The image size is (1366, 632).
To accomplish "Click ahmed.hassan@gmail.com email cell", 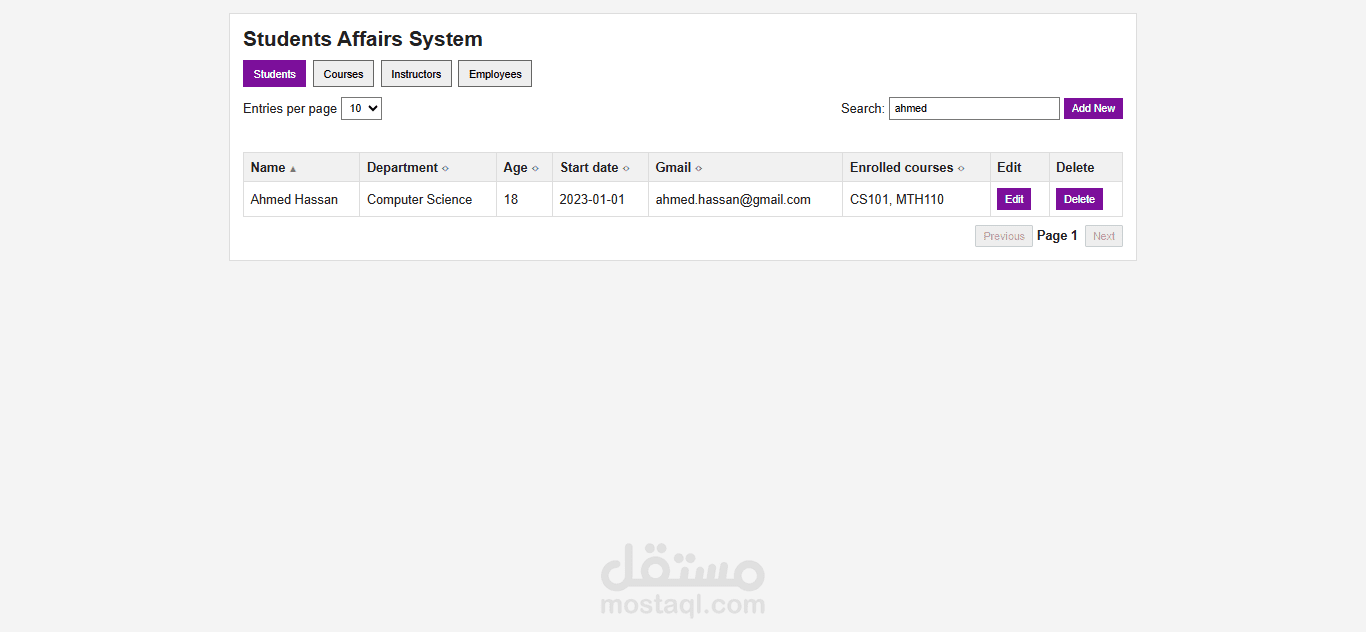I will (x=745, y=199).
